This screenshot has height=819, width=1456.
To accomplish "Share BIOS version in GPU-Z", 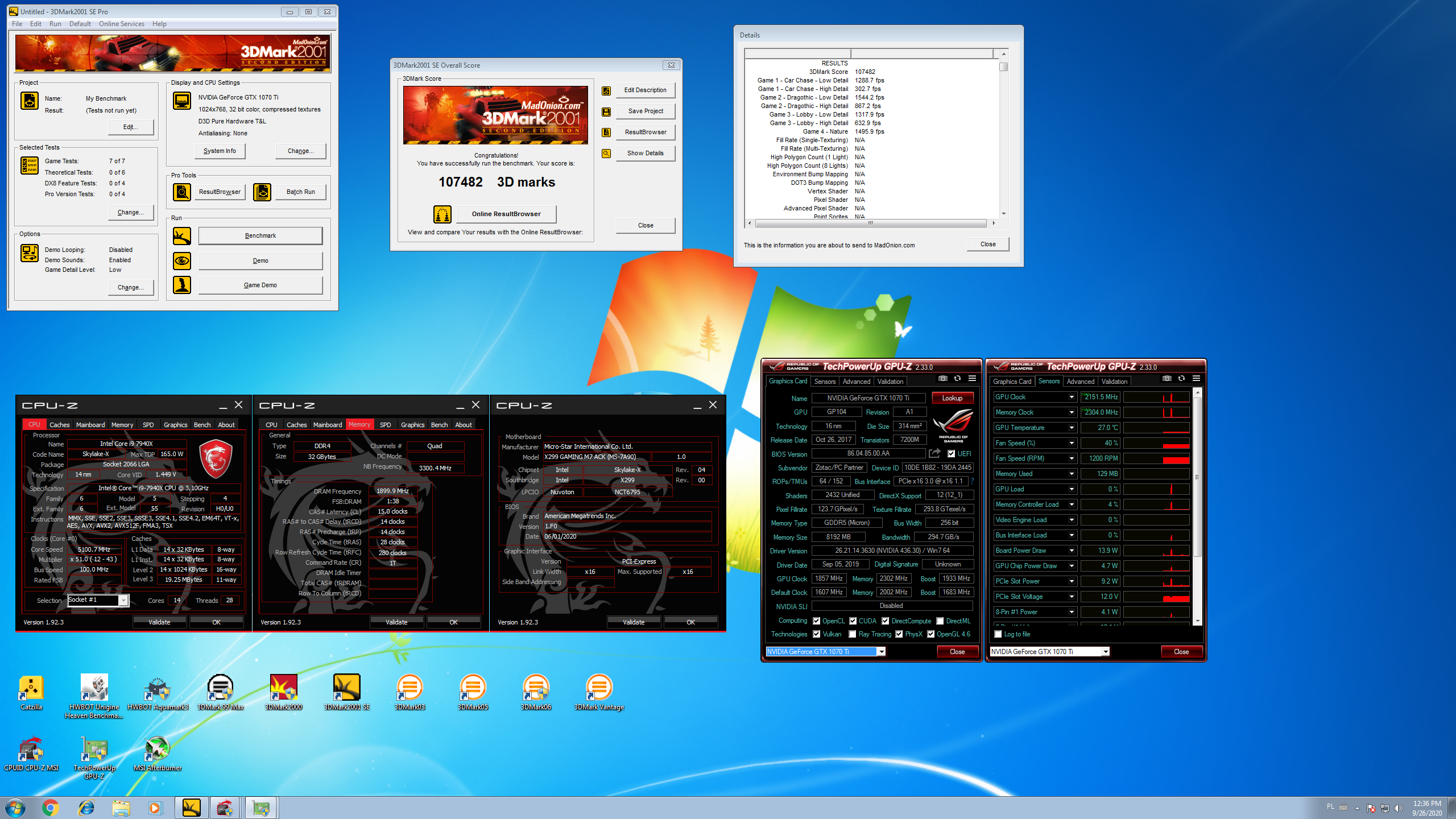I will pos(934,453).
